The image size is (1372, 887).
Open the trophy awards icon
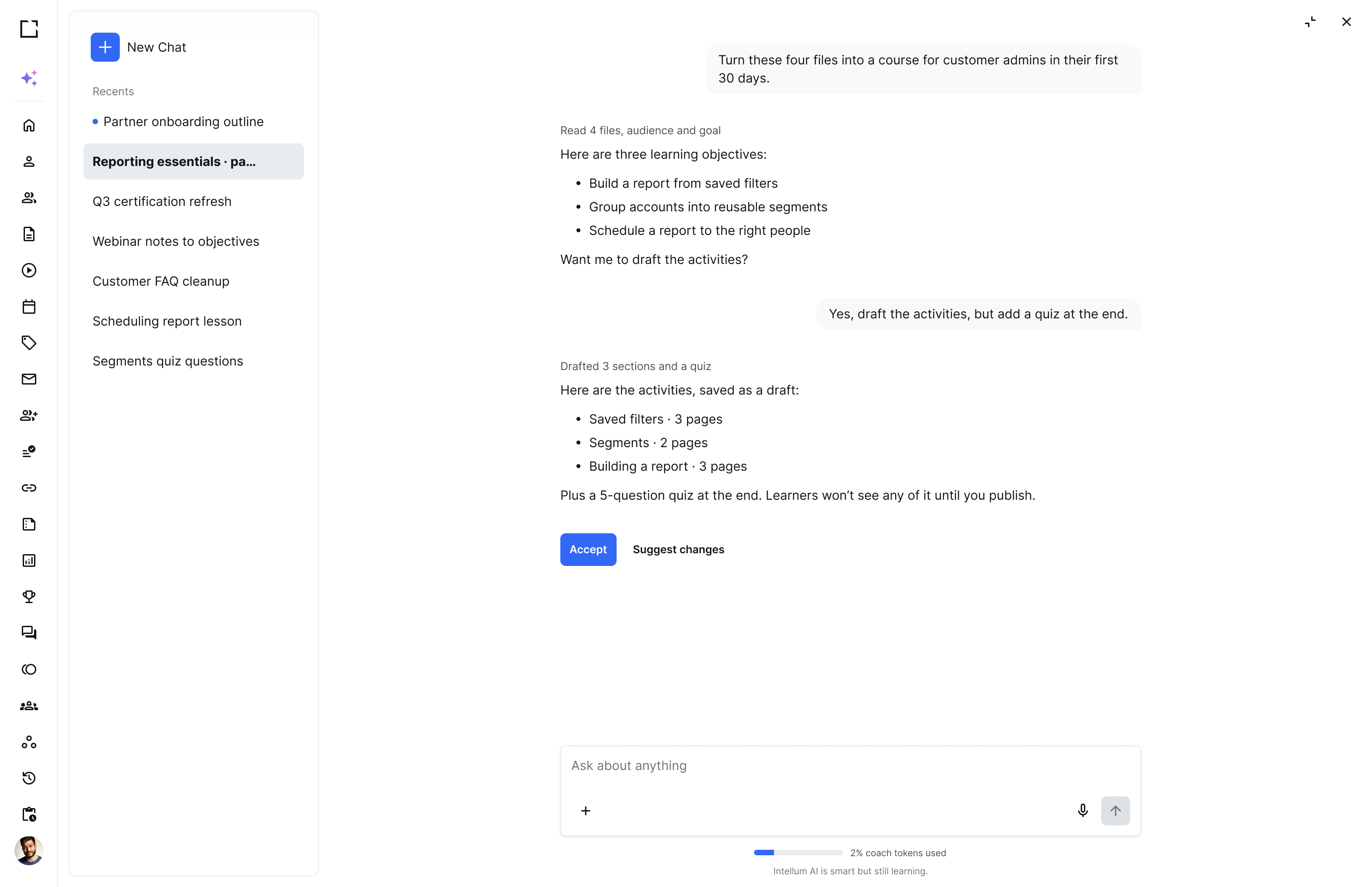click(x=29, y=597)
